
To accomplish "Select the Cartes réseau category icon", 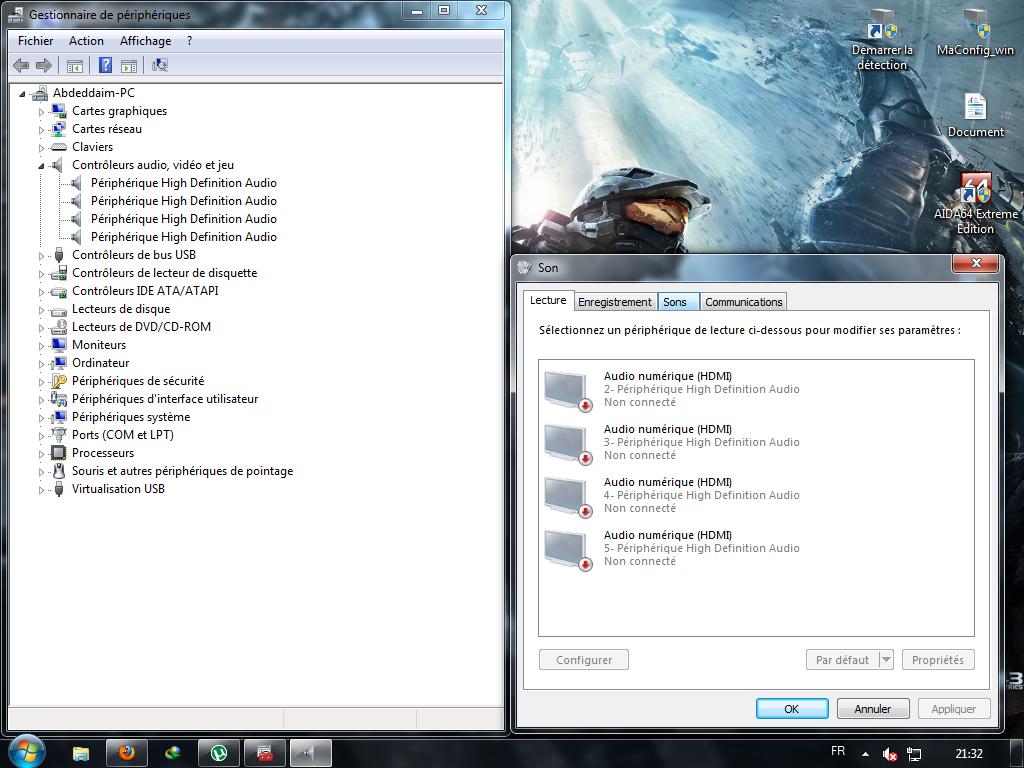I will [59, 129].
